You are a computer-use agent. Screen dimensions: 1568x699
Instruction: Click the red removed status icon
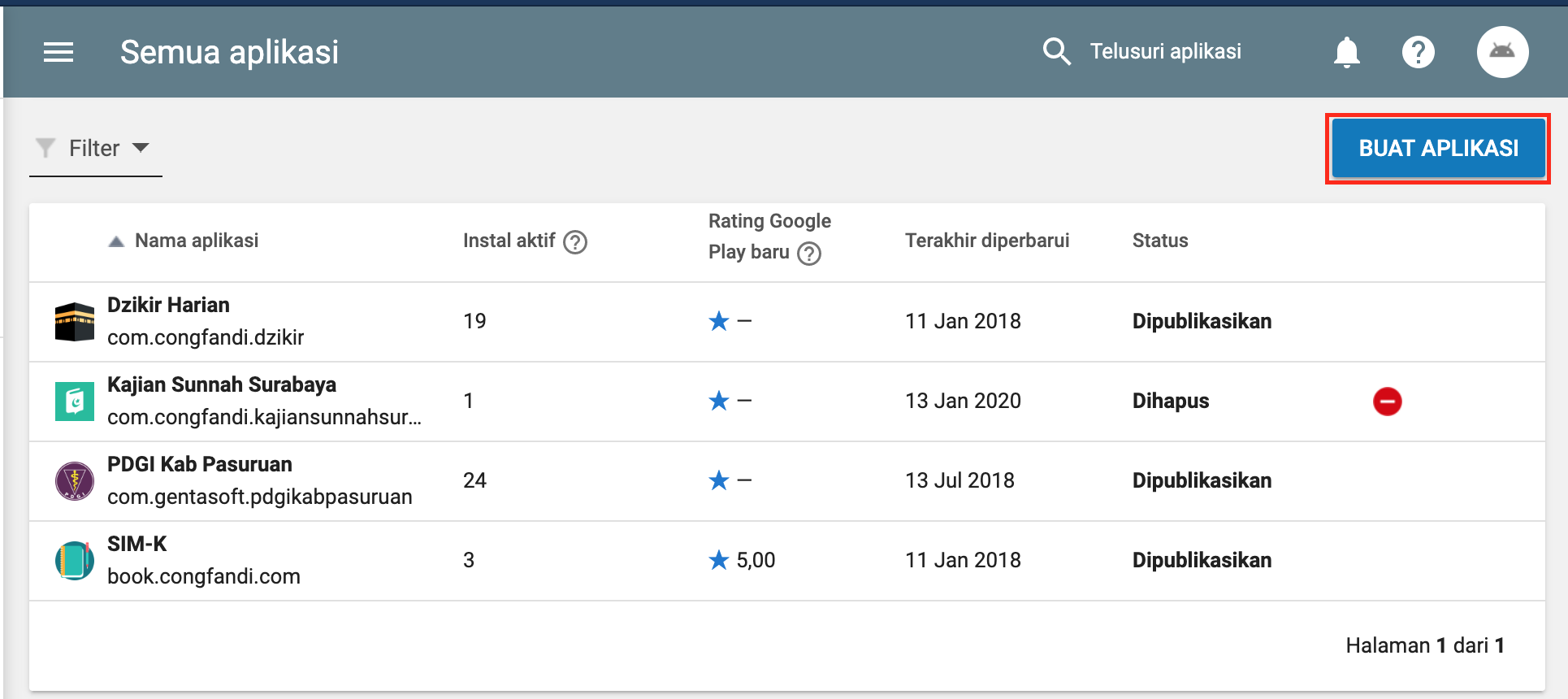(1387, 402)
